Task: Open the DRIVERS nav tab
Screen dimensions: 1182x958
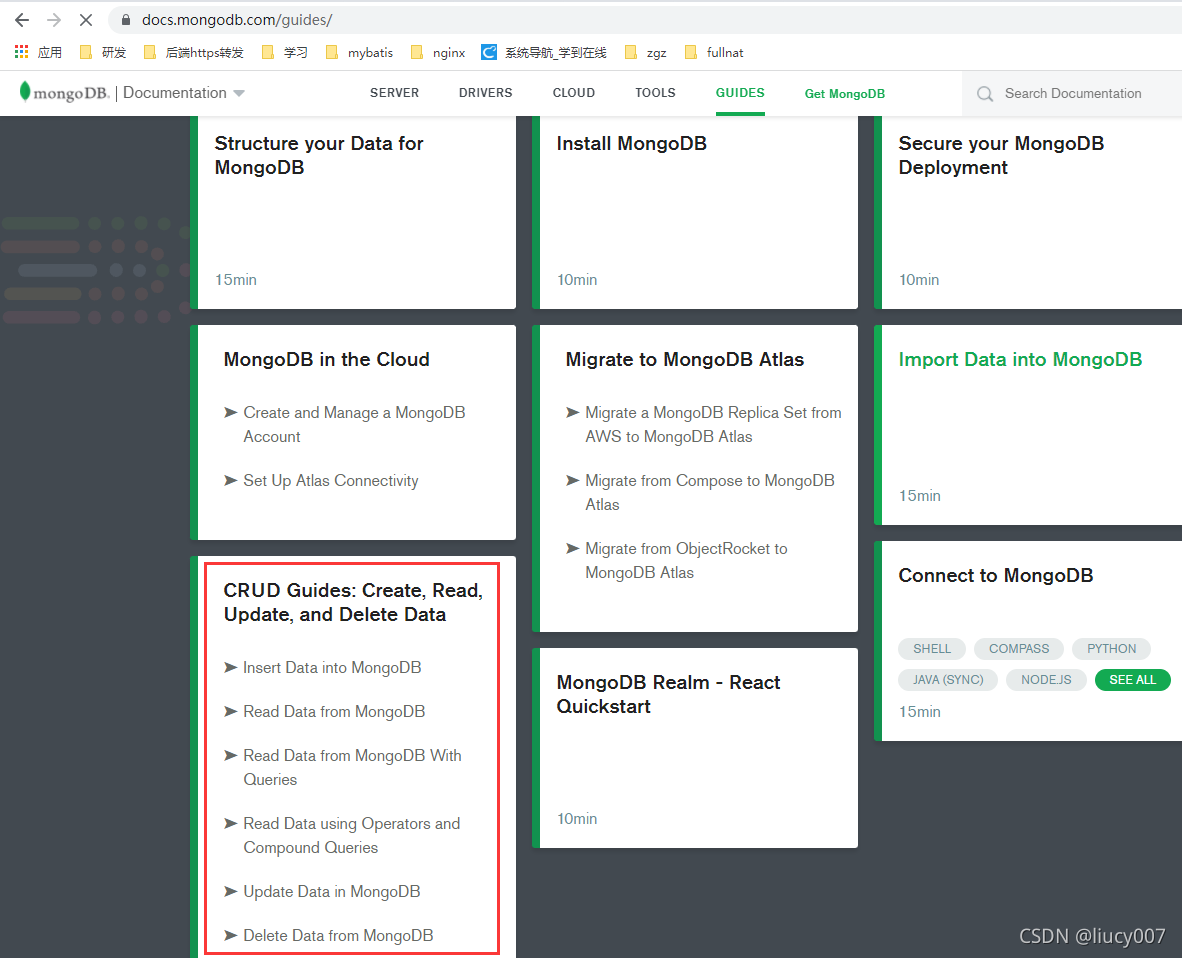Action: (485, 93)
